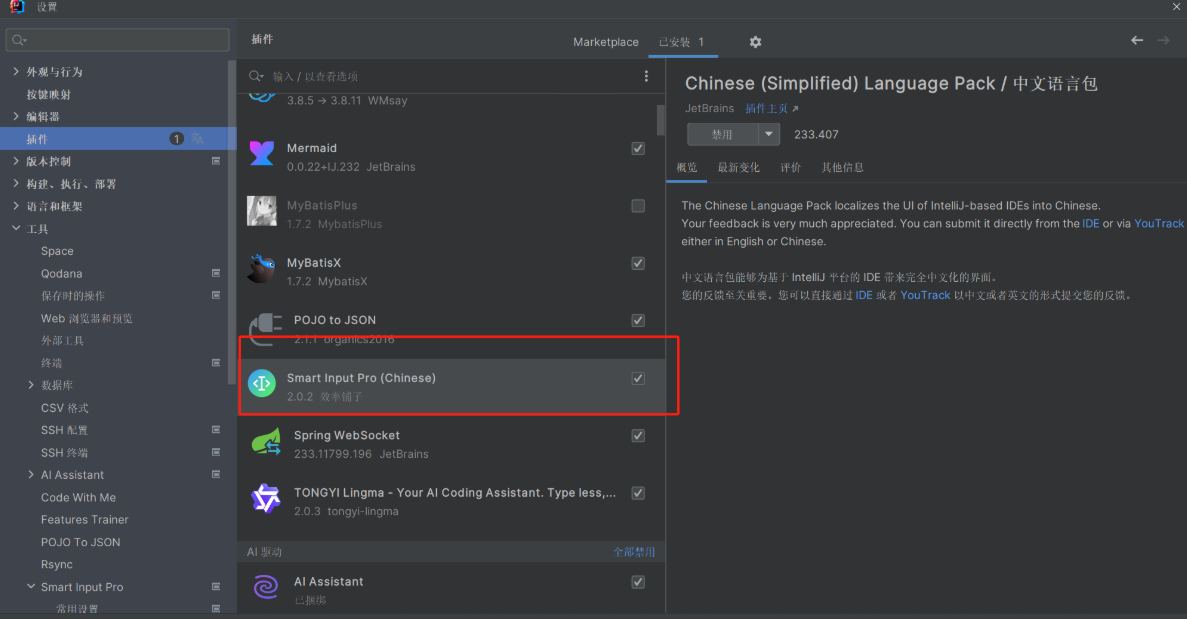
Task: Open the plugin settings gear icon
Action: coord(755,42)
